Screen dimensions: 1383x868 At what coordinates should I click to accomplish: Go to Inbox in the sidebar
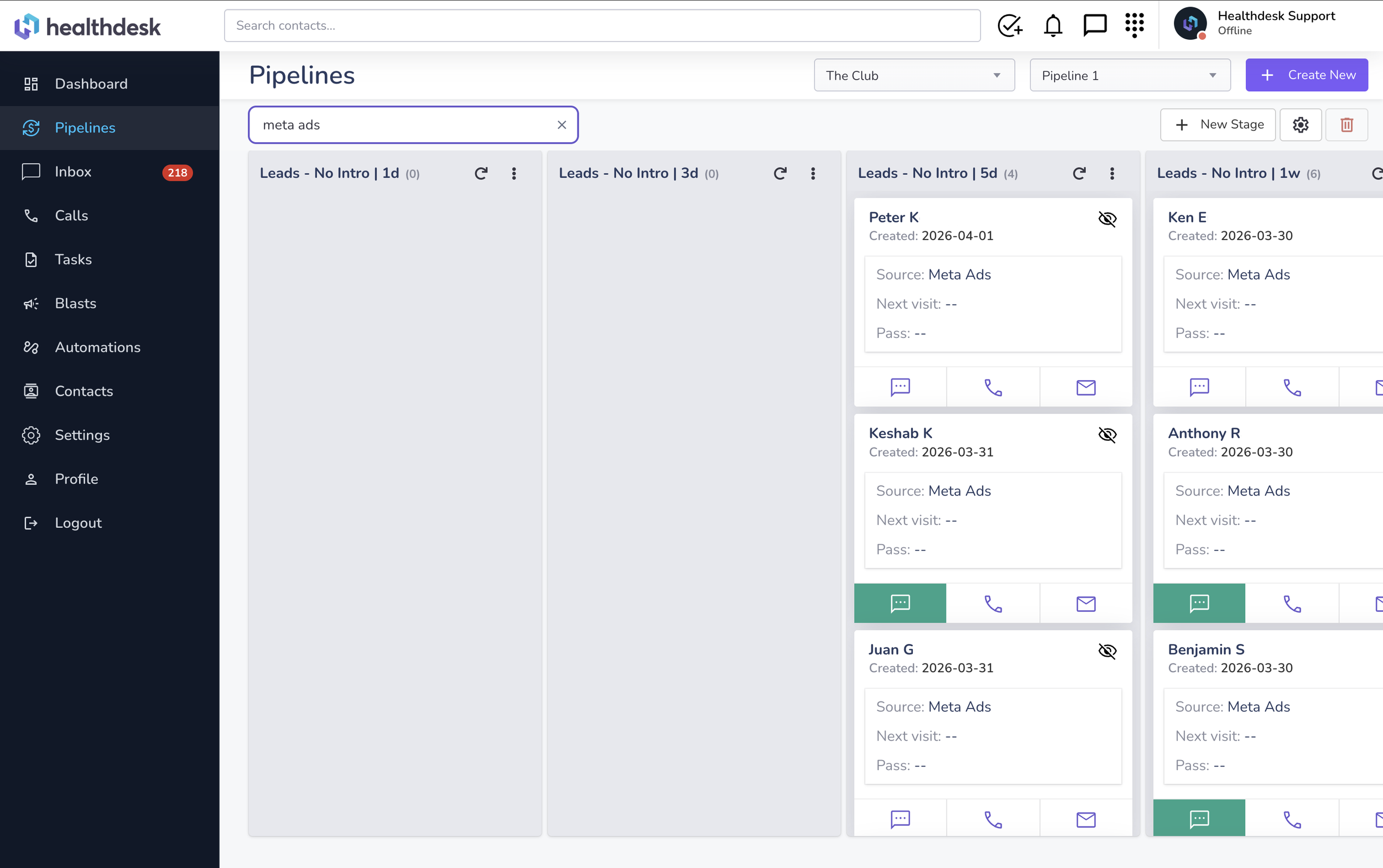pos(73,171)
